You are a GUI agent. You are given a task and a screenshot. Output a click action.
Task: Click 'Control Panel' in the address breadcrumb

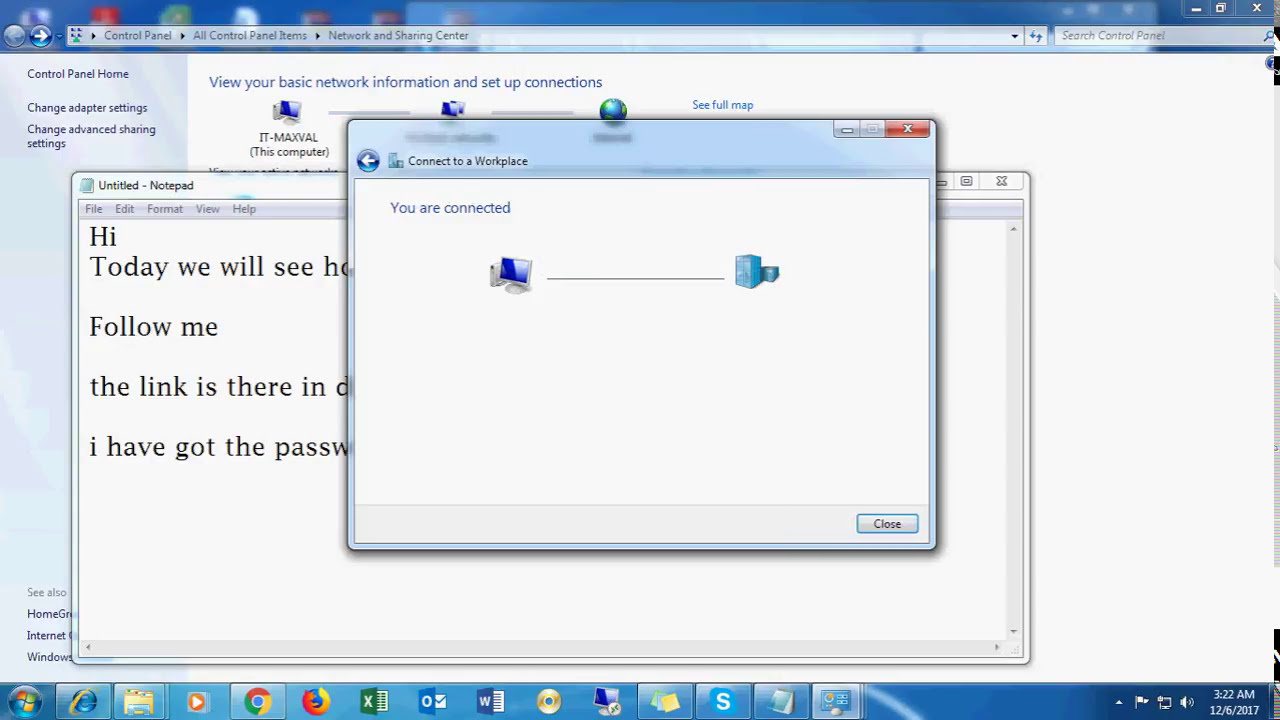[137, 36]
